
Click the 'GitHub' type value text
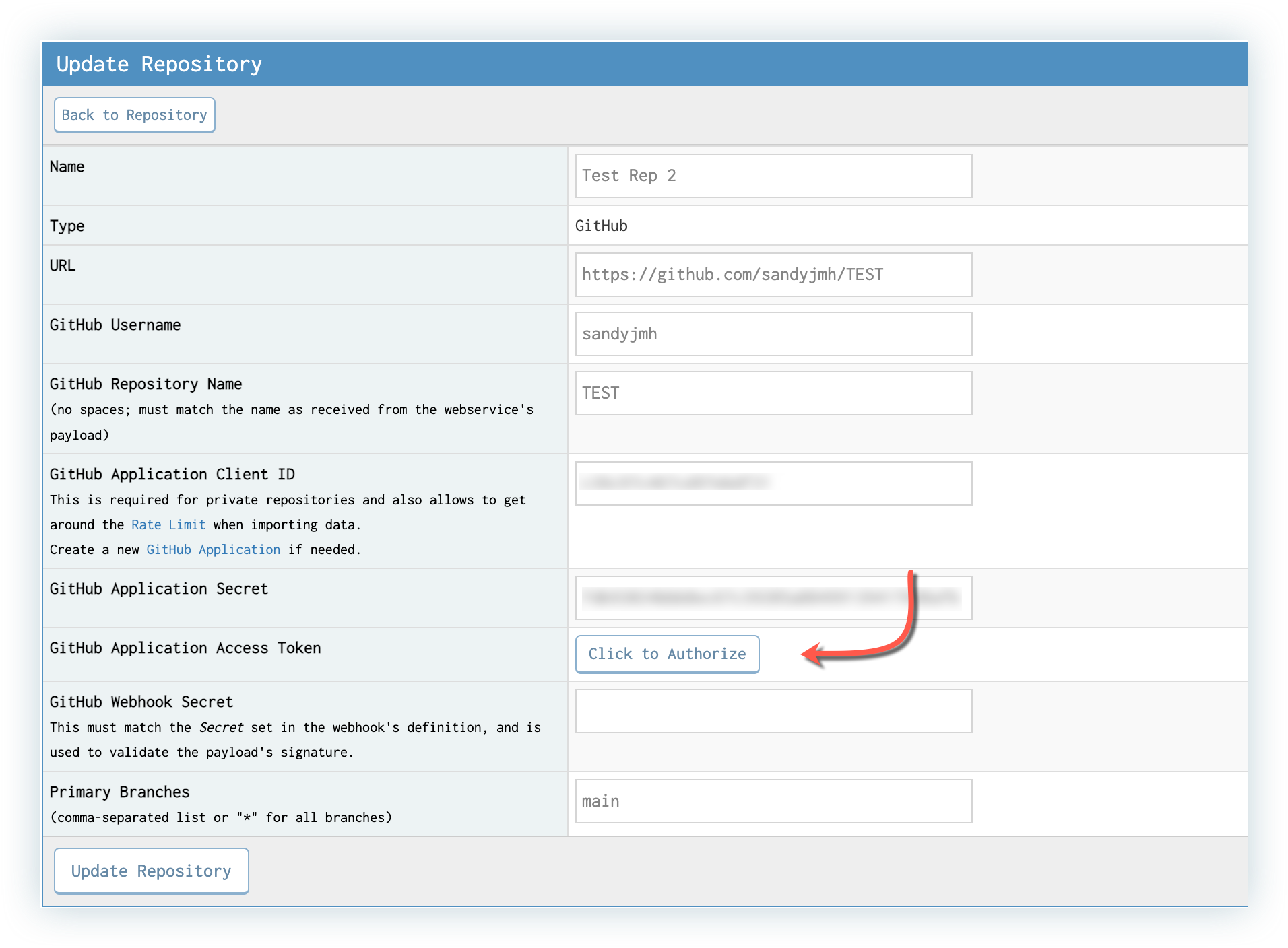coord(602,226)
